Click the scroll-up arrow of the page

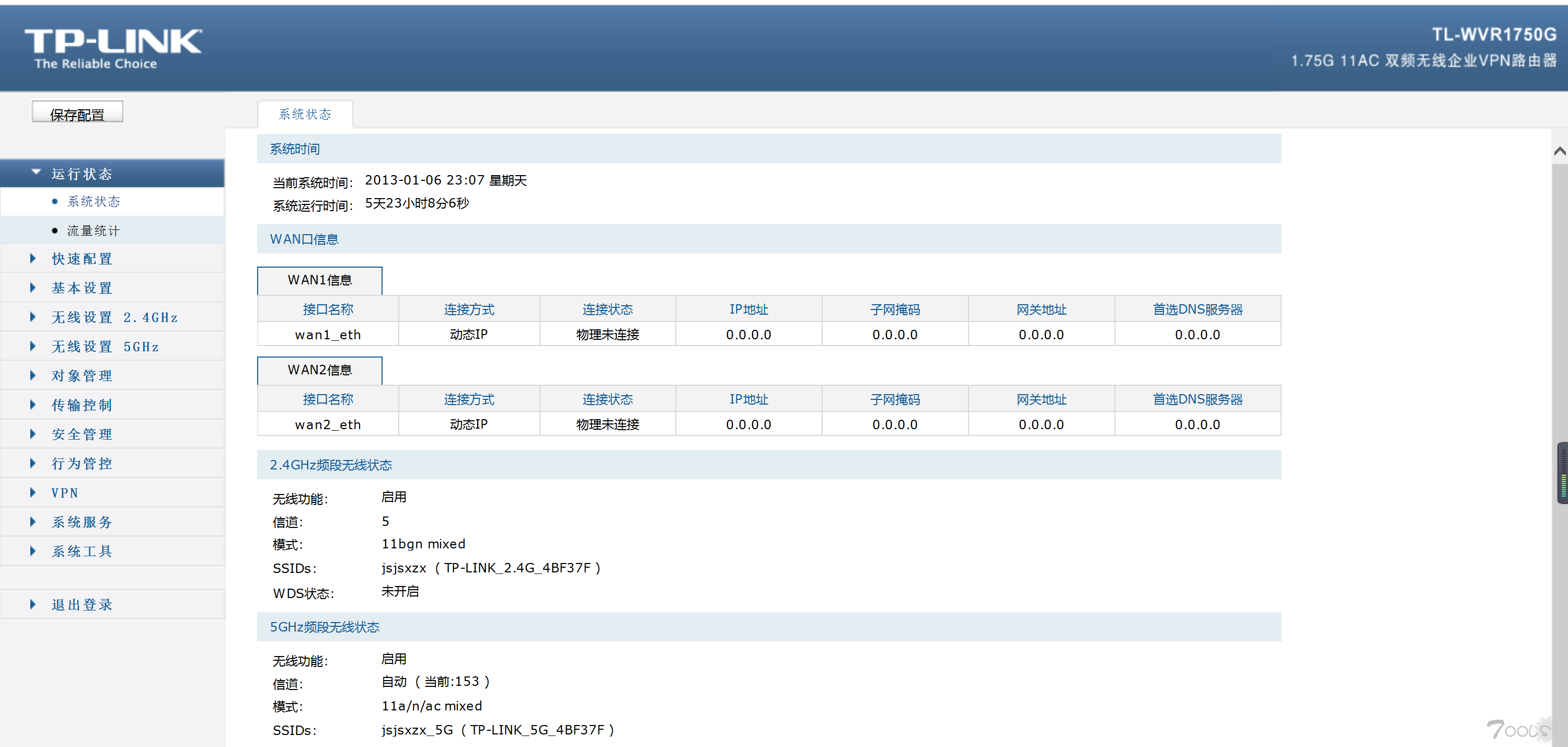pyautogui.click(x=1560, y=151)
